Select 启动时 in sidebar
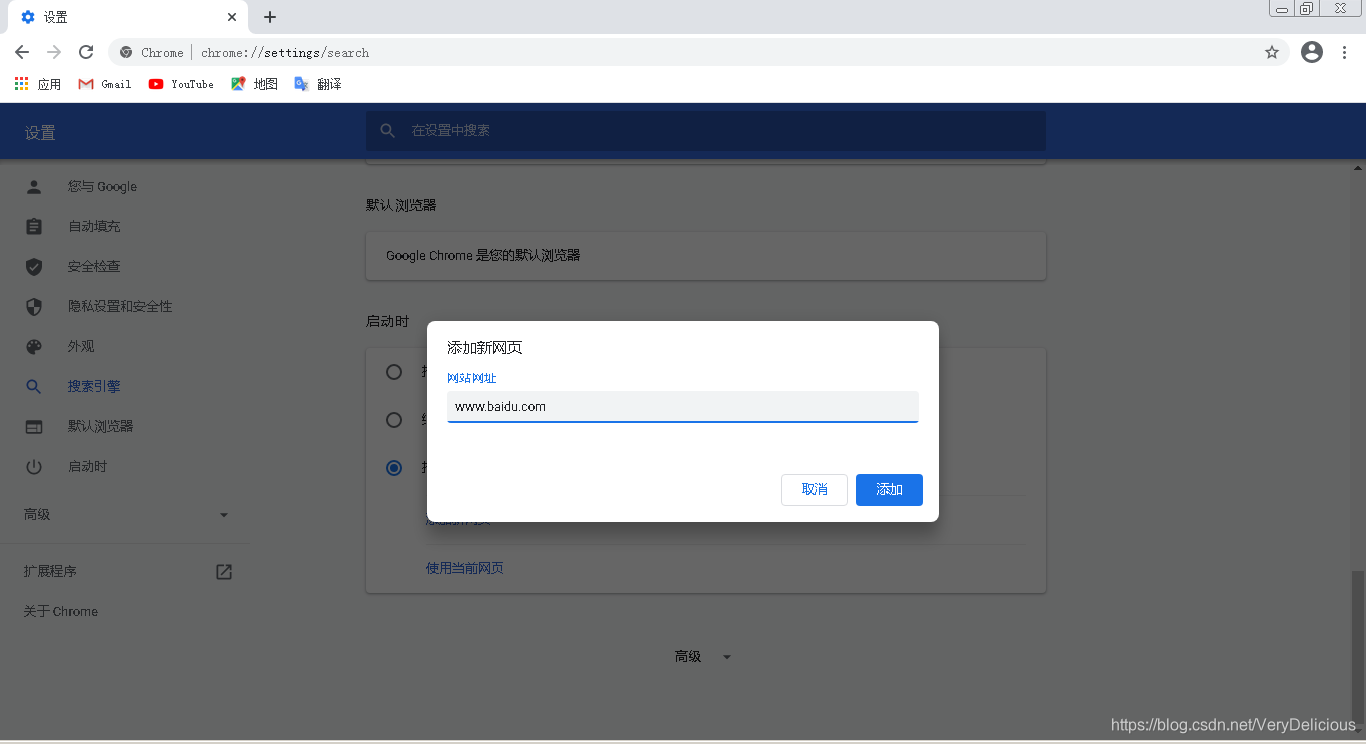 tap(87, 466)
